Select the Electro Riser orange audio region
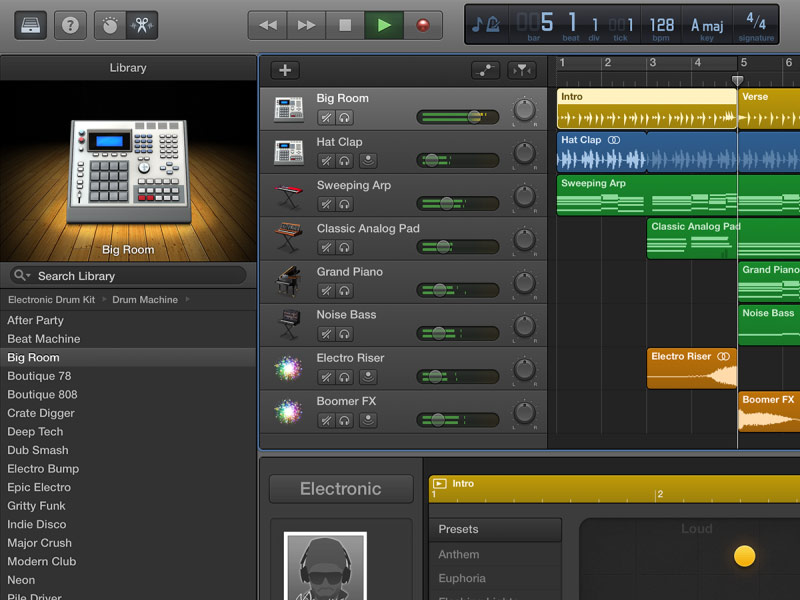This screenshot has height=600, width=800. [692, 368]
